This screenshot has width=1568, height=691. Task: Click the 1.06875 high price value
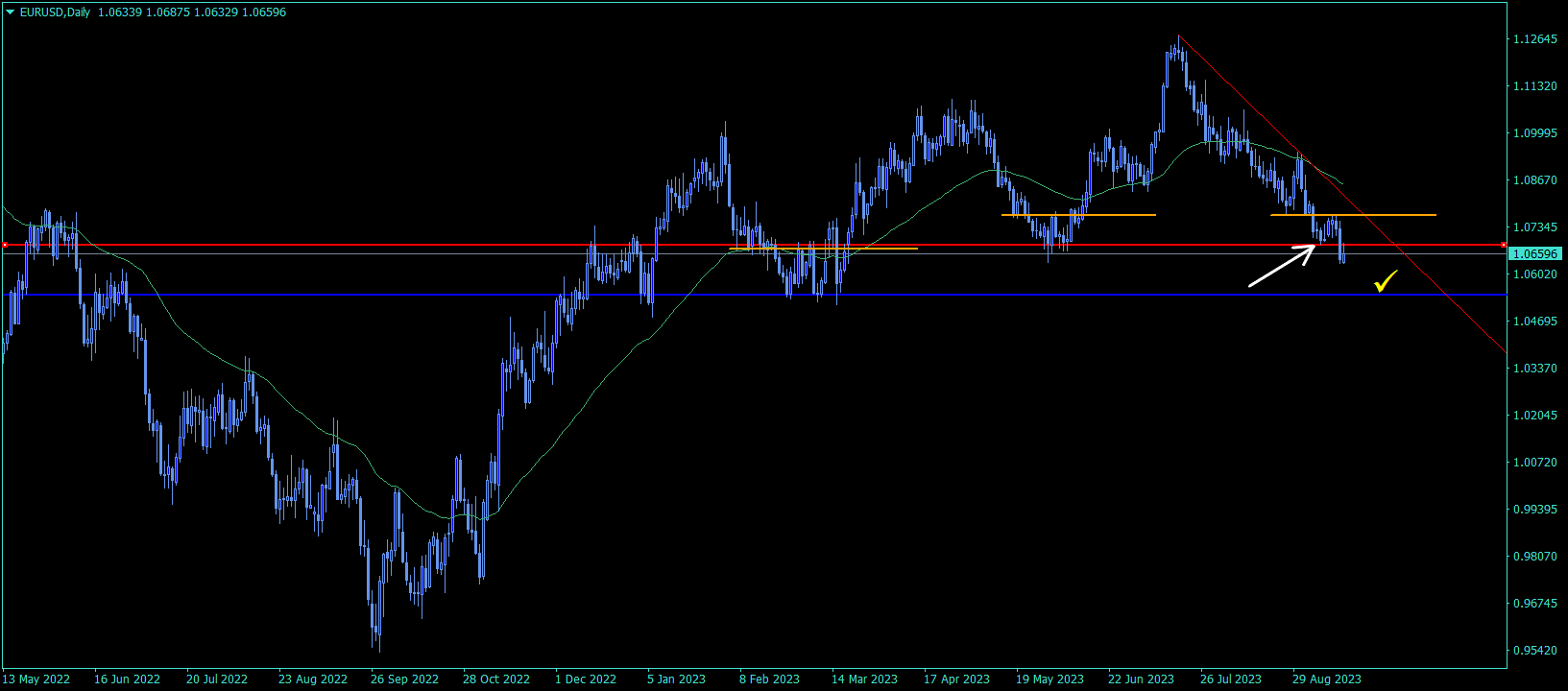pyautogui.click(x=168, y=12)
